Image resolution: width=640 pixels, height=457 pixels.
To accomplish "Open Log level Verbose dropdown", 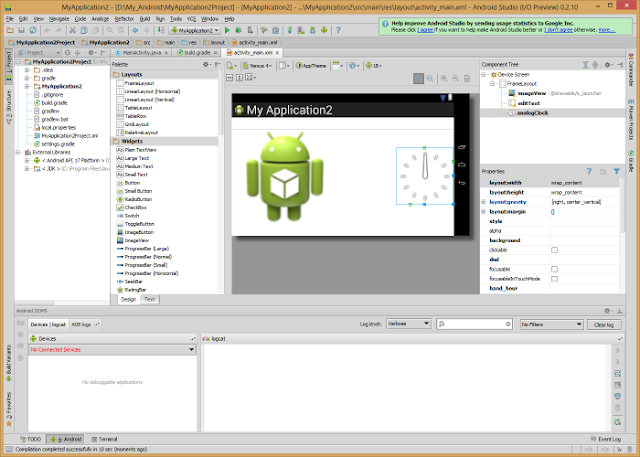I will point(408,324).
